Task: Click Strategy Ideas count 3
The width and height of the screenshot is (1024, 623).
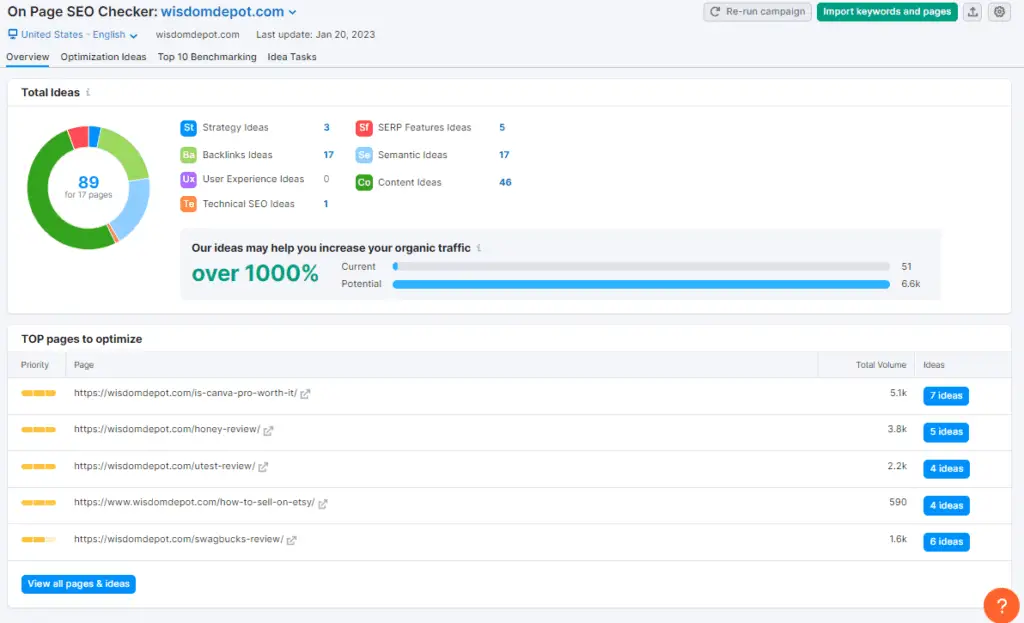Action: (x=327, y=127)
